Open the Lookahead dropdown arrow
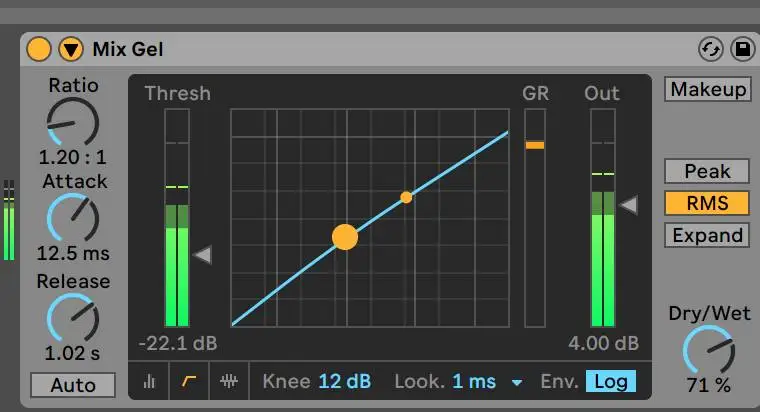This screenshot has width=760, height=412. 517,382
